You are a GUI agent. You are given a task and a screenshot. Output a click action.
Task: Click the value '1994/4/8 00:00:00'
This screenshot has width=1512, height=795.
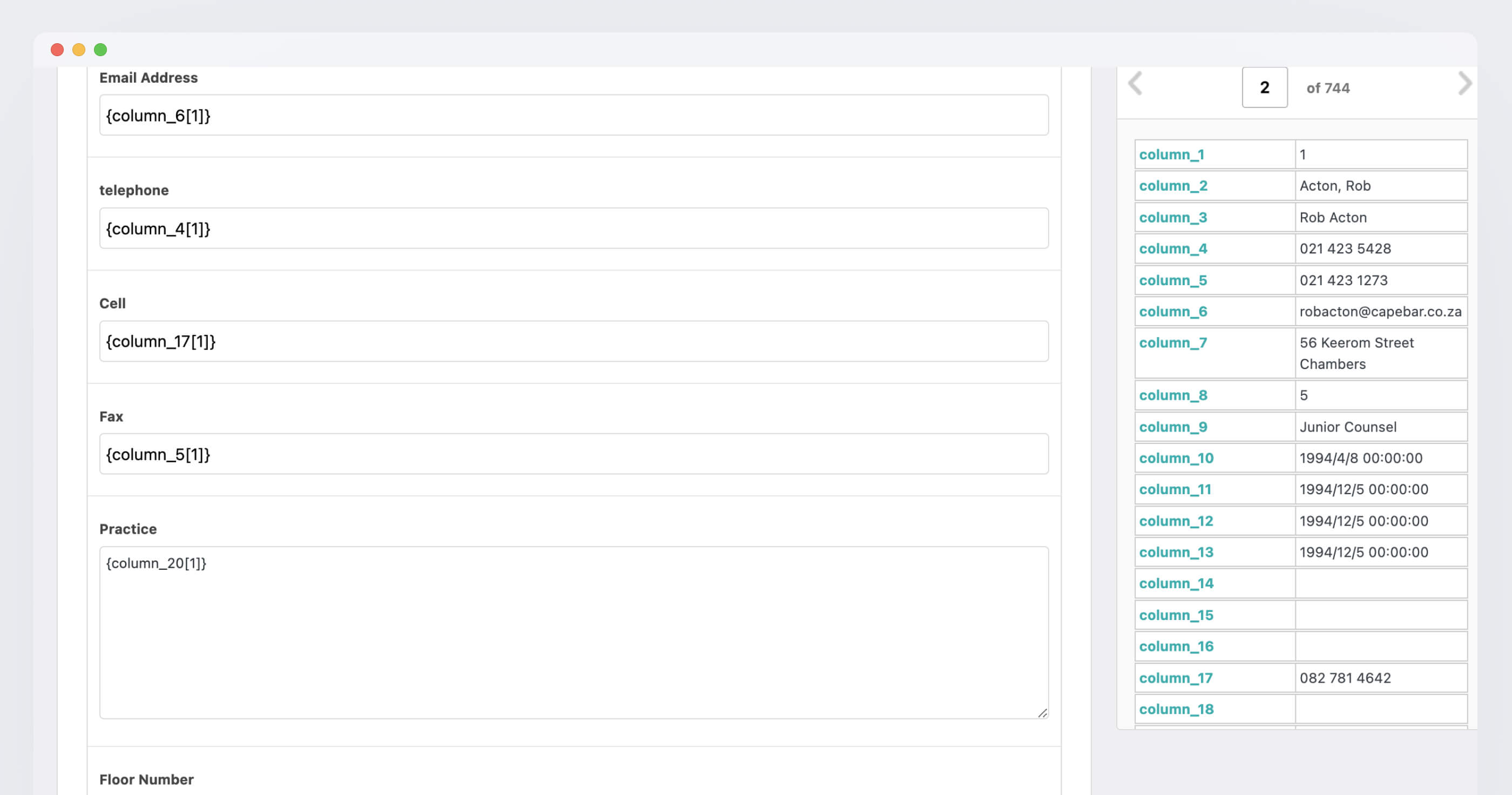pos(1361,458)
